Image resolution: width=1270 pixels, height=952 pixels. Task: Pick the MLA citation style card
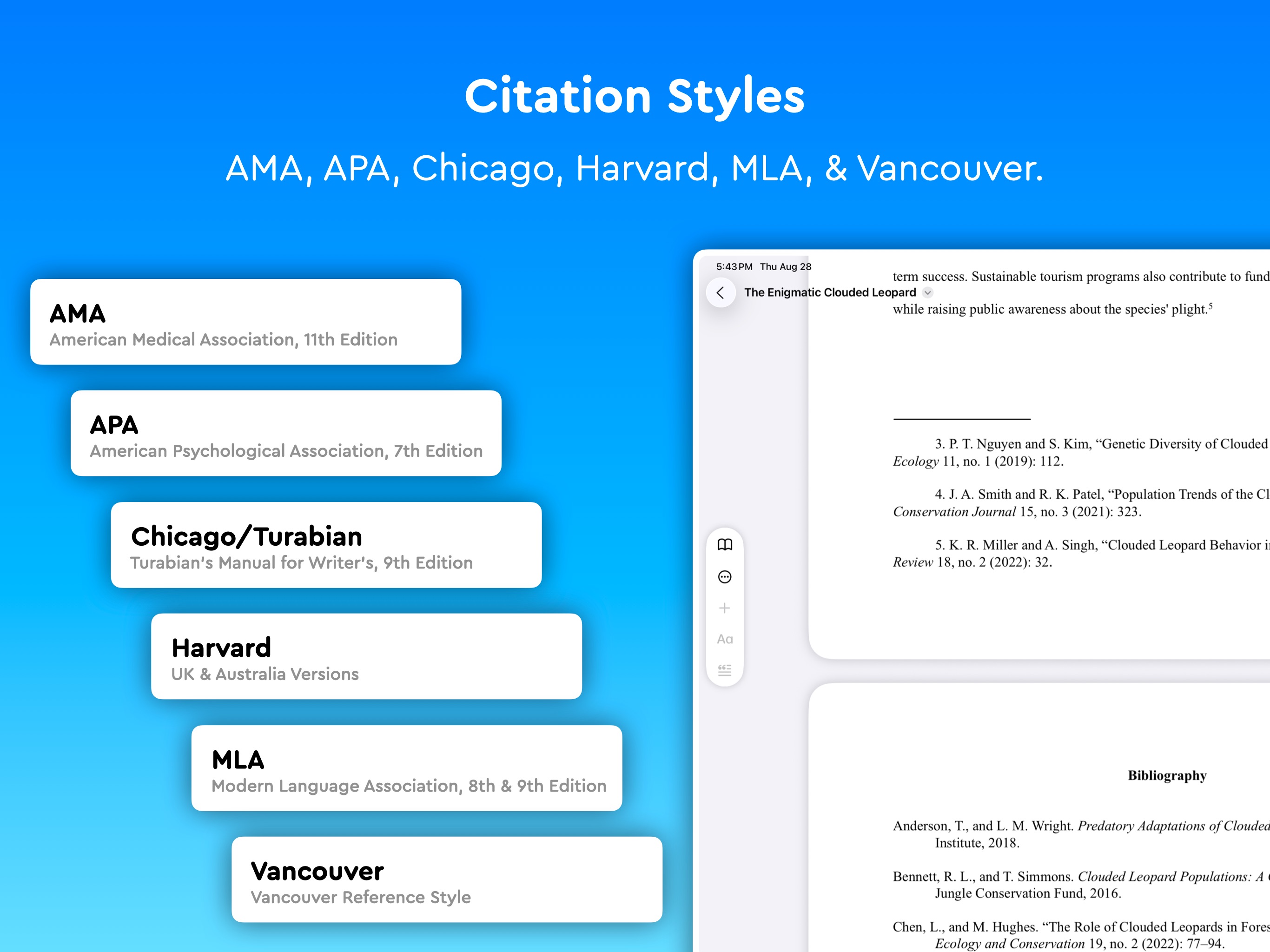click(x=406, y=768)
